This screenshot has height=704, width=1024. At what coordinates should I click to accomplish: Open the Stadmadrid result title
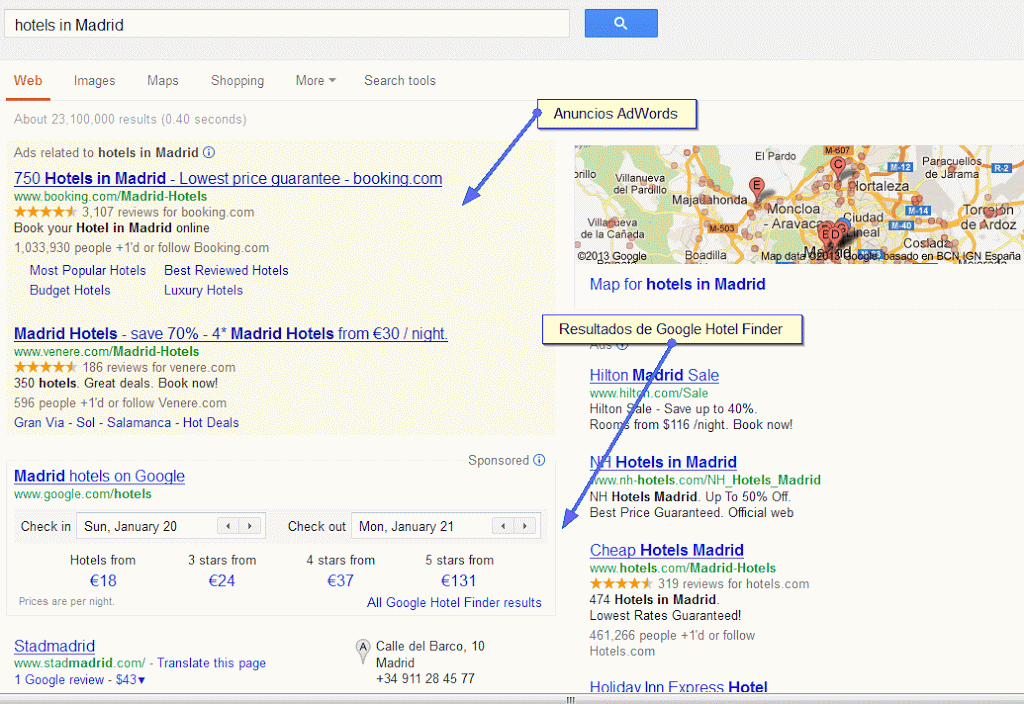(54, 646)
